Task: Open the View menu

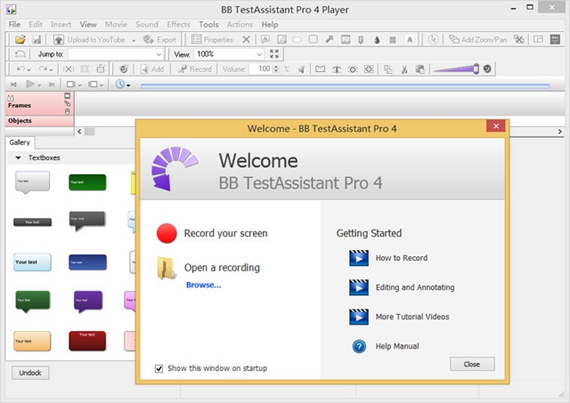Action: (x=88, y=24)
